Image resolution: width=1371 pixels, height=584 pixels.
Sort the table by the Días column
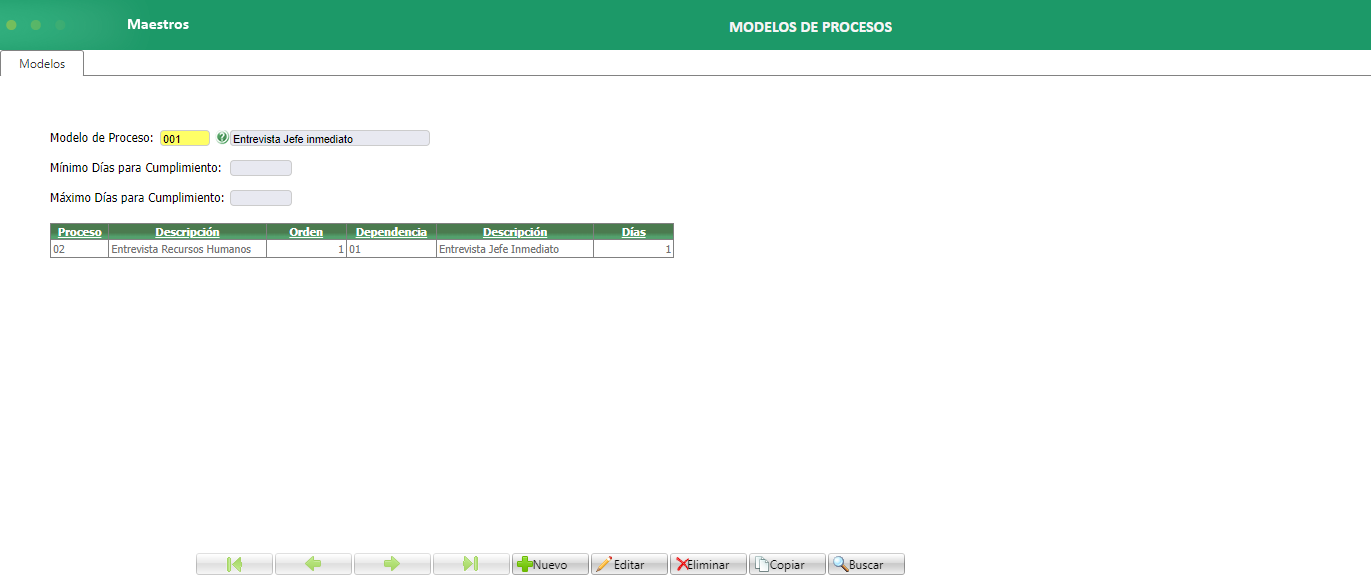633,231
